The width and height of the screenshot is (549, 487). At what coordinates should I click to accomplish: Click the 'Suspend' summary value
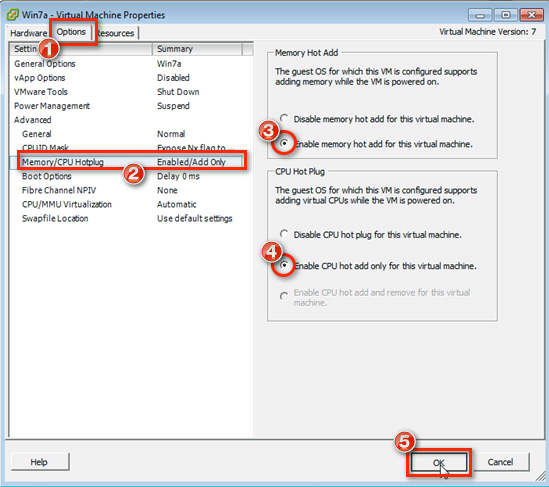point(173,106)
